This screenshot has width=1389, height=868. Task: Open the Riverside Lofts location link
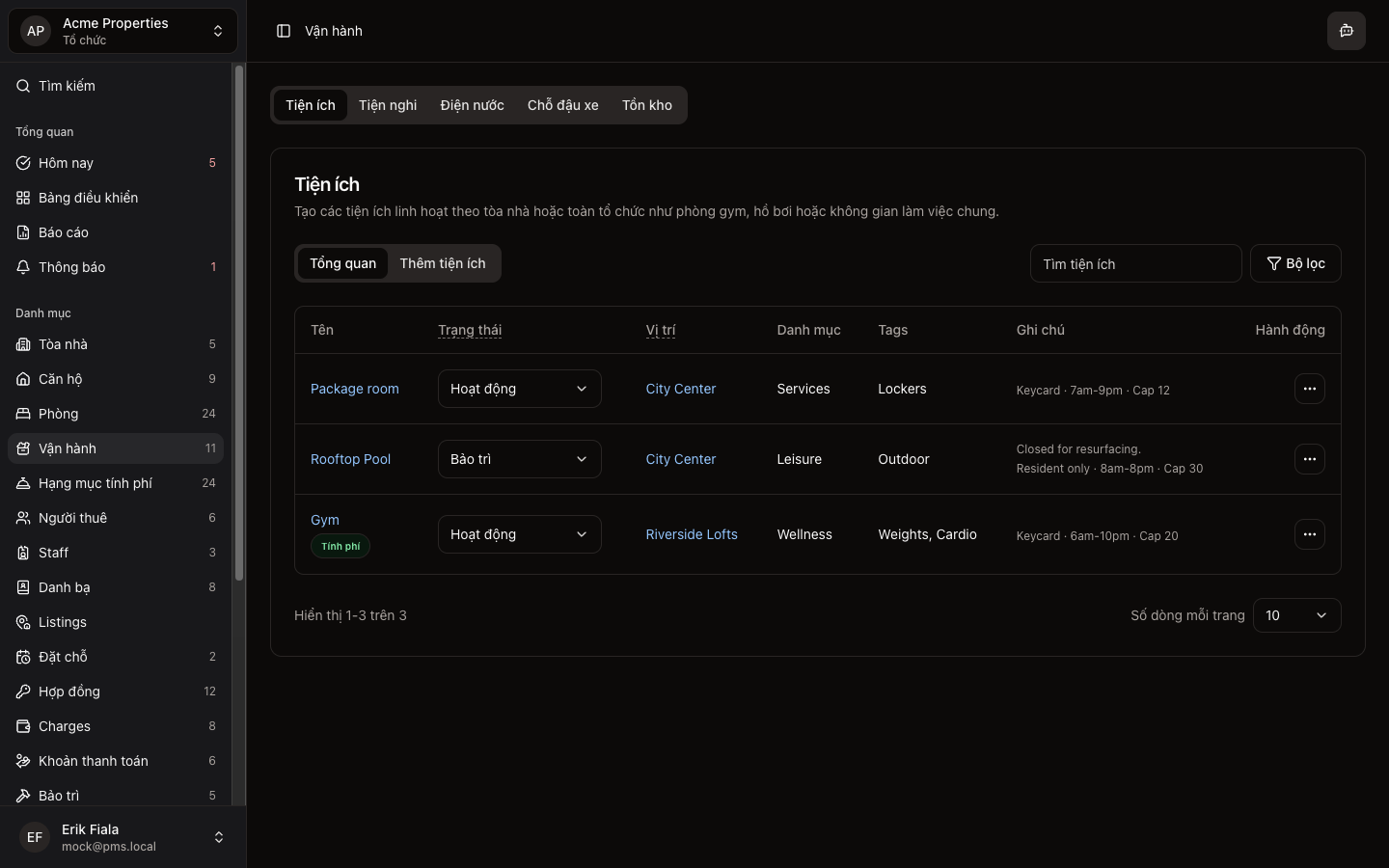click(x=691, y=534)
